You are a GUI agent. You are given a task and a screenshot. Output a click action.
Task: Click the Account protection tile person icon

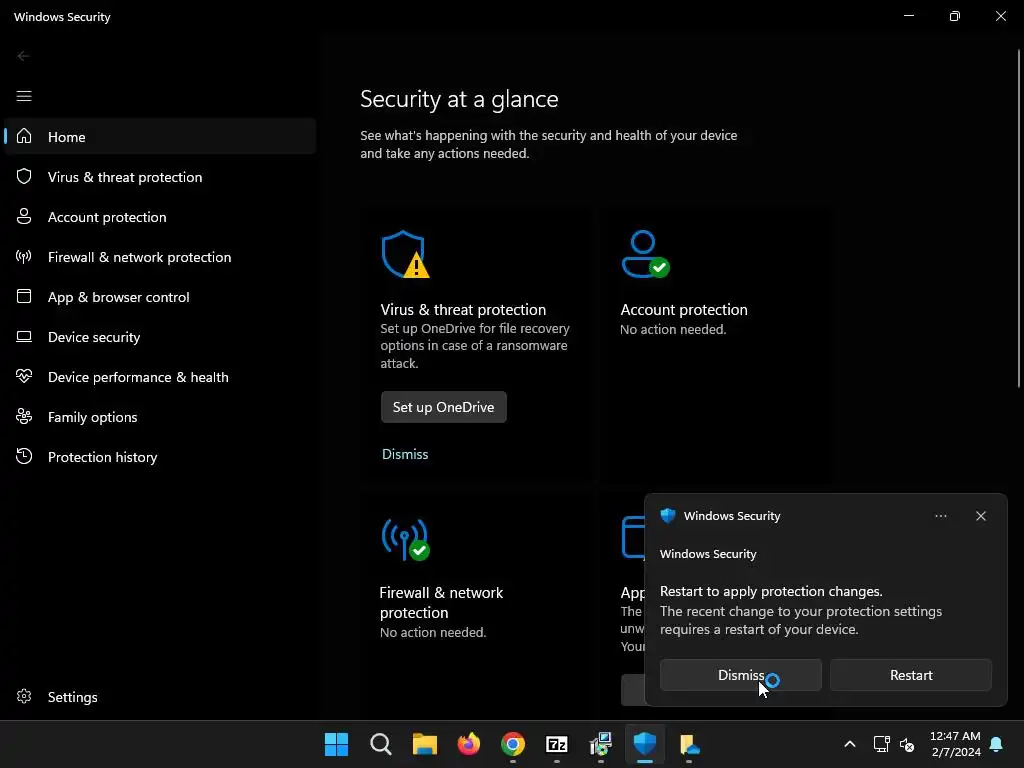tap(645, 254)
